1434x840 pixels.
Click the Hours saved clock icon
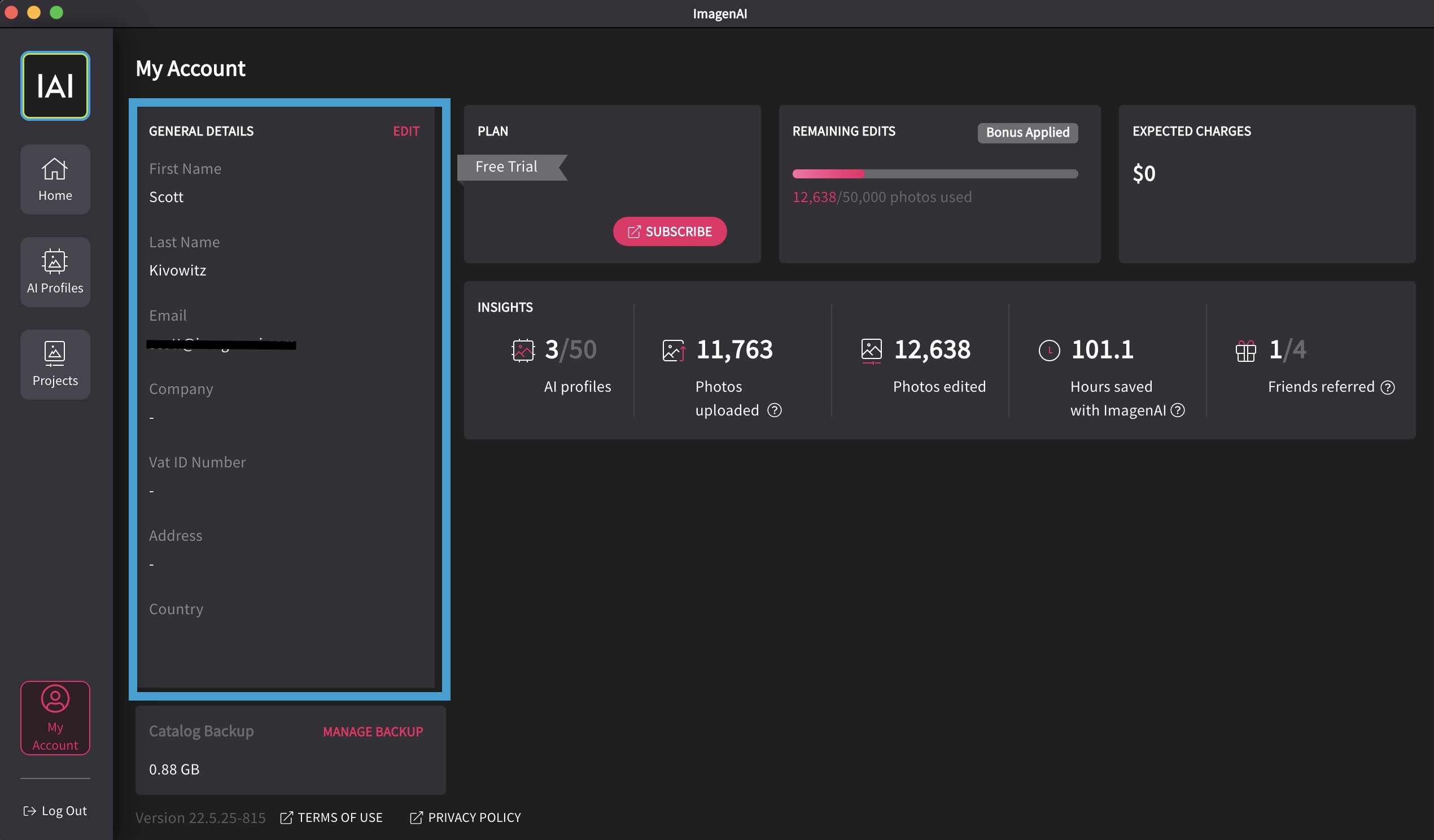pyautogui.click(x=1050, y=350)
